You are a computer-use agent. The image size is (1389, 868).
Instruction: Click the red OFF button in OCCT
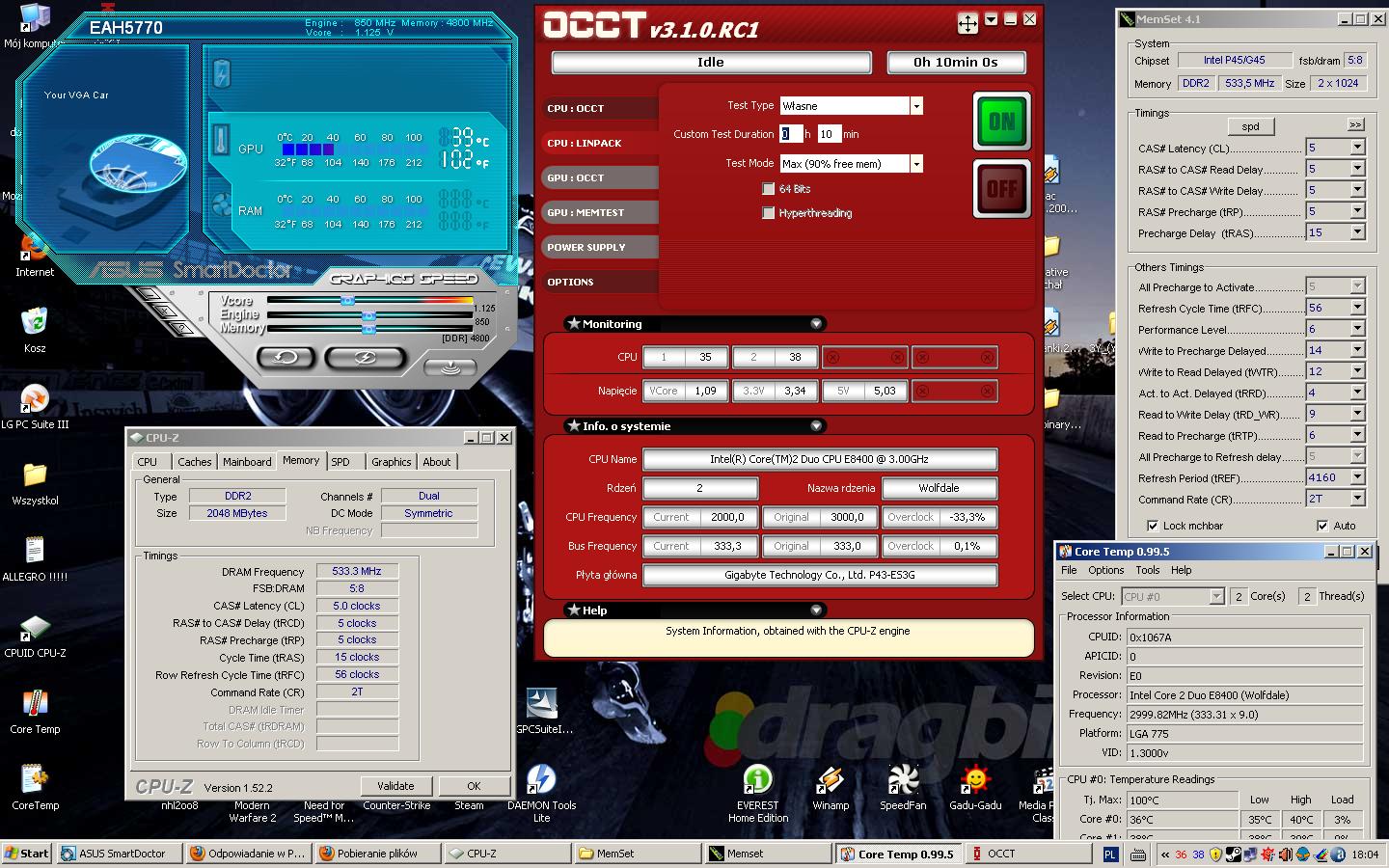1002,189
